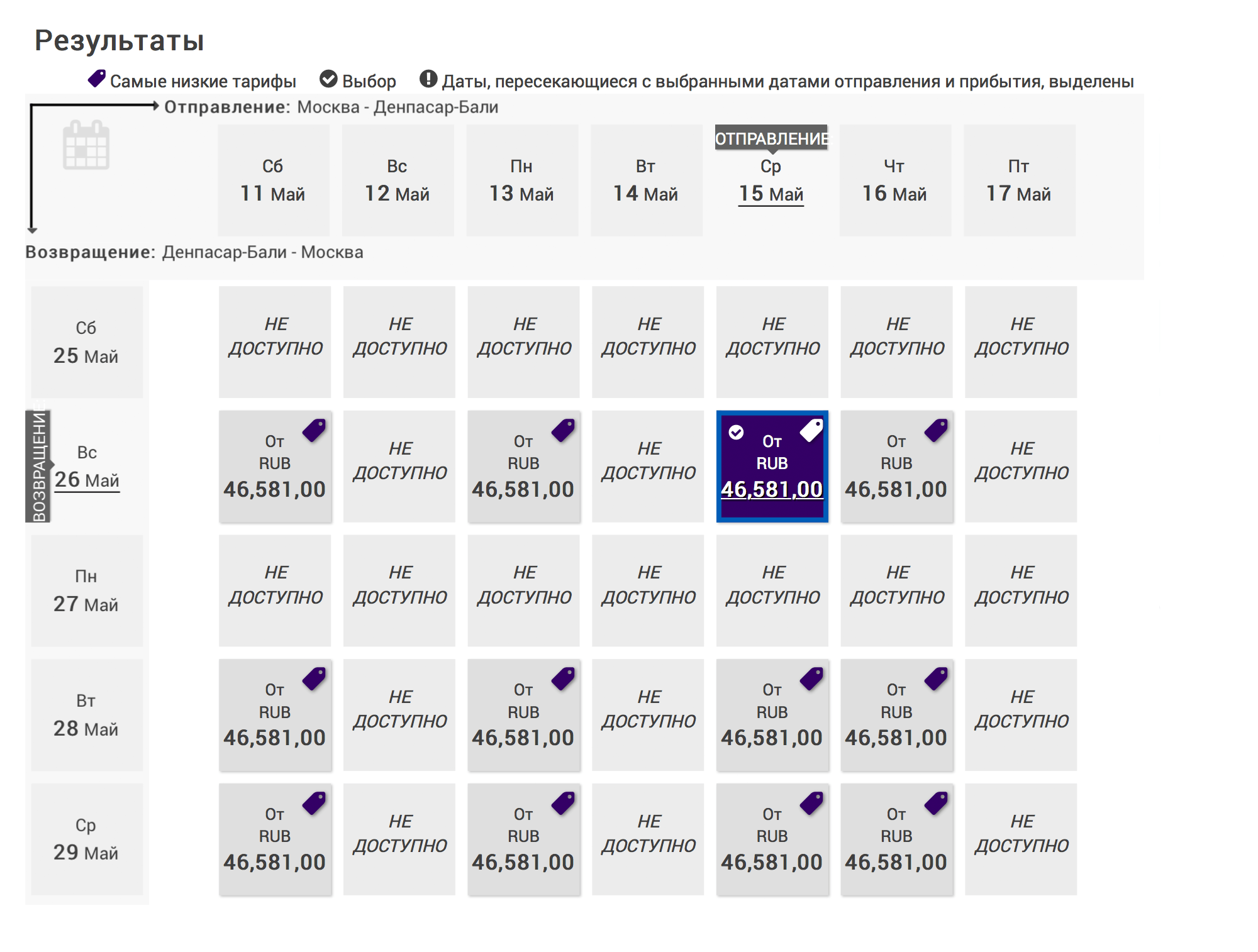Click price tag icon for 11 May / 26 May fare

pos(314,431)
